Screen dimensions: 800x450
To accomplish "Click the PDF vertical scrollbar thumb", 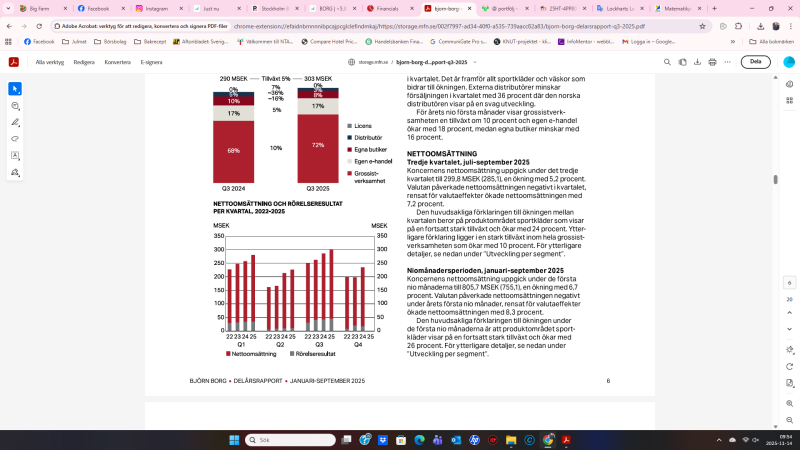I will (776, 180).
